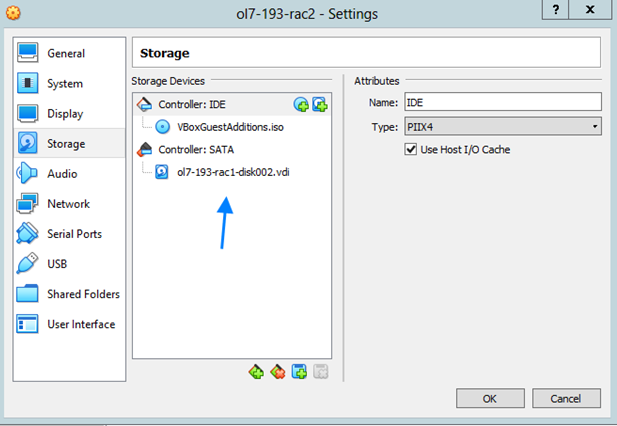The width and height of the screenshot is (617, 426).
Task: Click the System chip icon
Action: (28, 83)
